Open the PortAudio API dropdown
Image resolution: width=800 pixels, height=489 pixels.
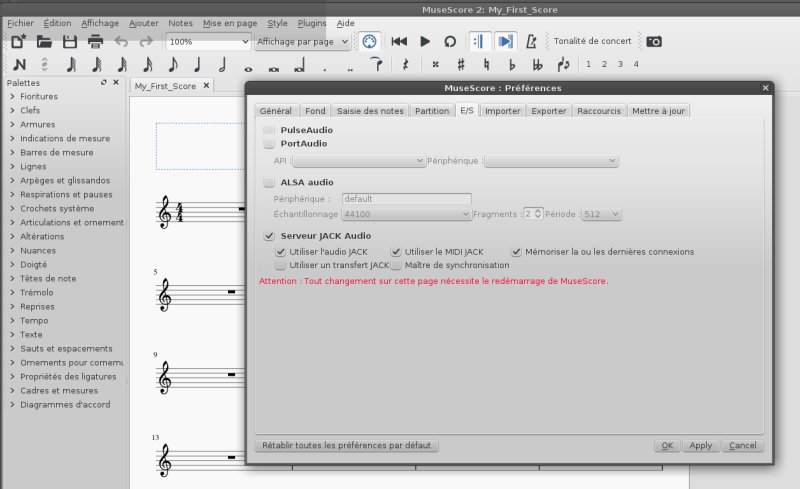coord(359,161)
